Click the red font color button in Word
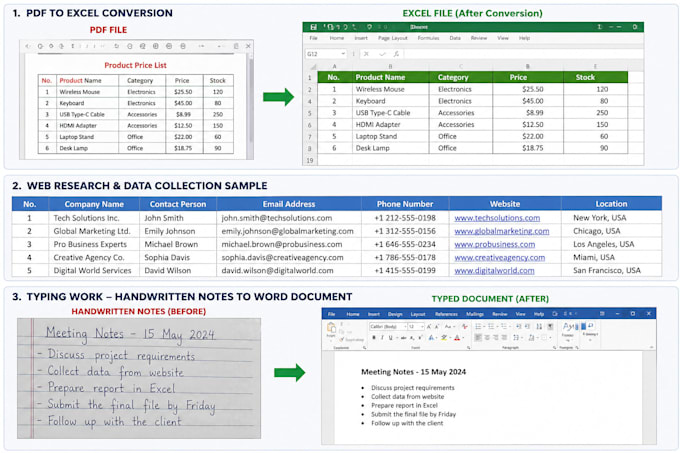This screenshot has height=453, width=680. click(457, 338)
